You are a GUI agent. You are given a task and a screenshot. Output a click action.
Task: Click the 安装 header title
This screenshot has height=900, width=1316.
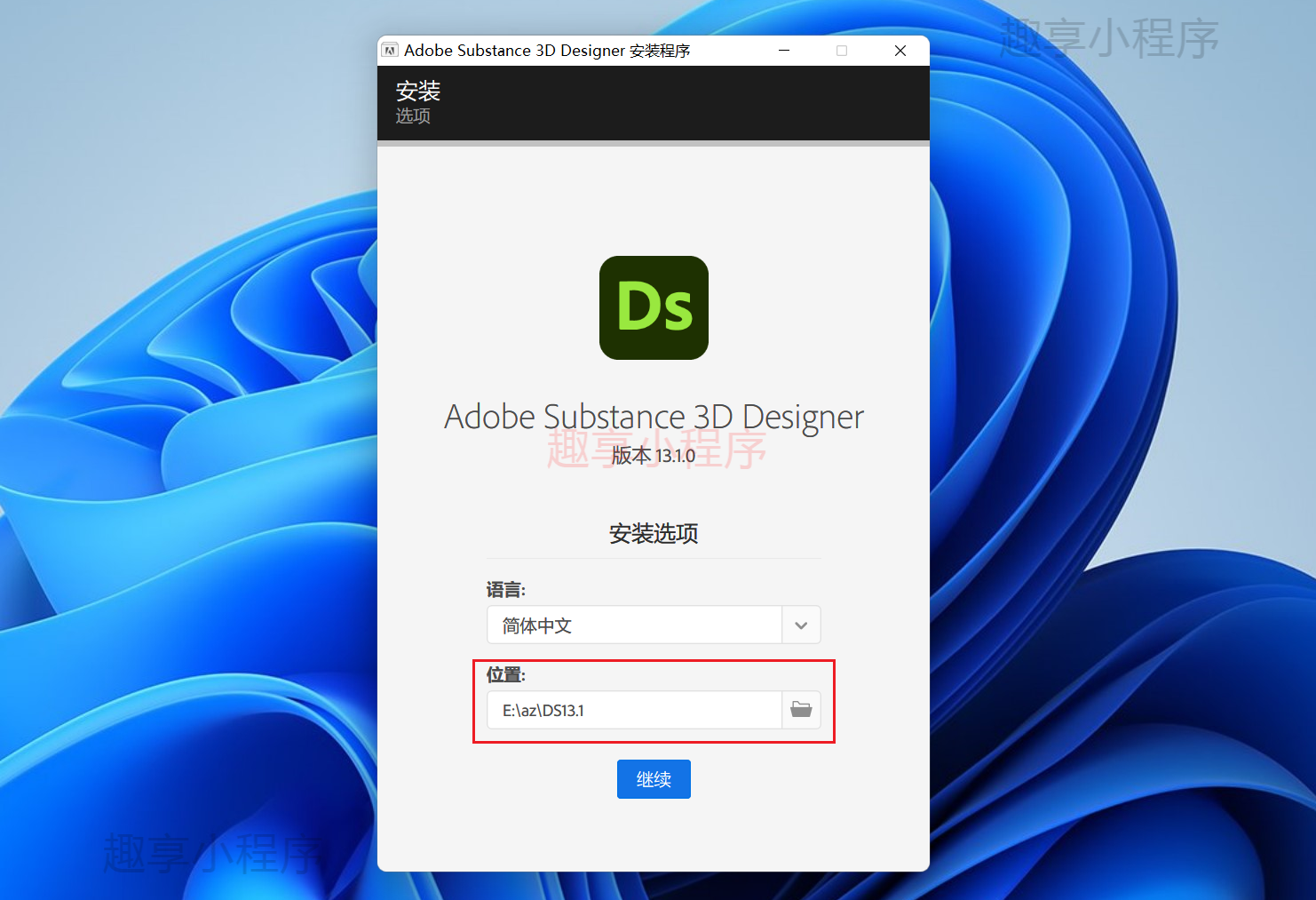(418, 91)
